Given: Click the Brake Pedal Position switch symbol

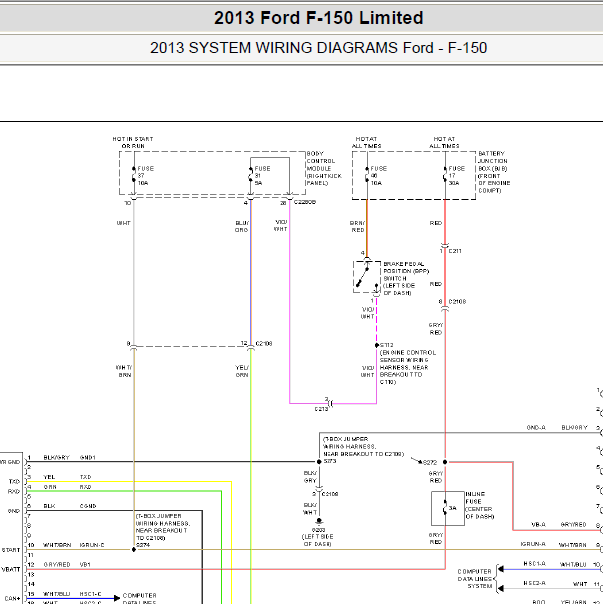Looking at the screenshot, I should point(367,277).
